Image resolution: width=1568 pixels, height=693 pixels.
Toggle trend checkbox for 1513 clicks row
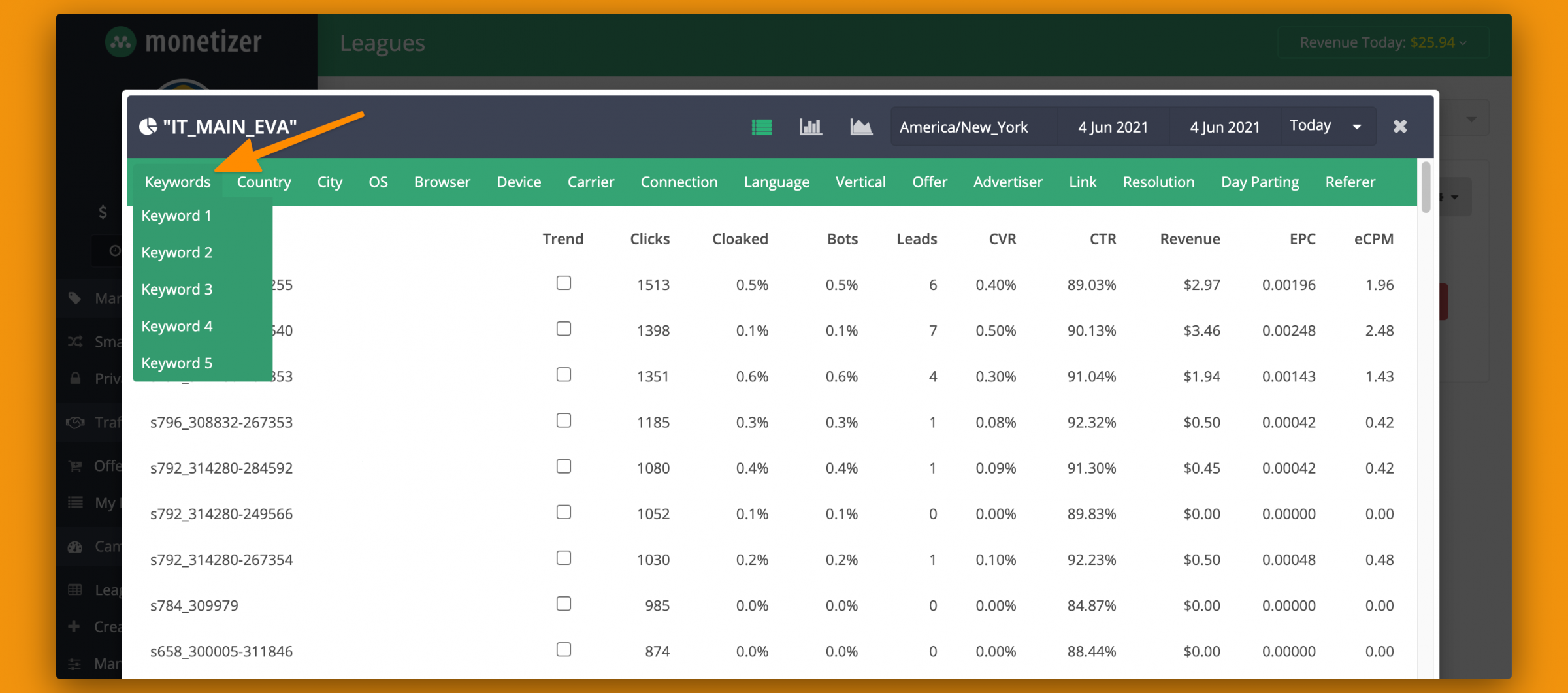pos(564,283)
